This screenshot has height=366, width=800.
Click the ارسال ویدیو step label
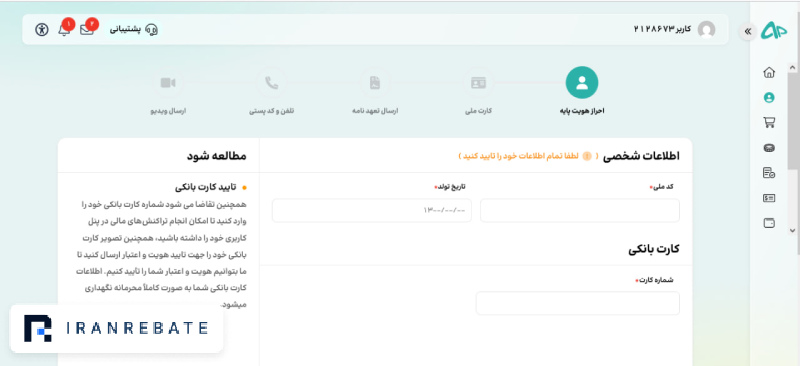pos(168,111)
